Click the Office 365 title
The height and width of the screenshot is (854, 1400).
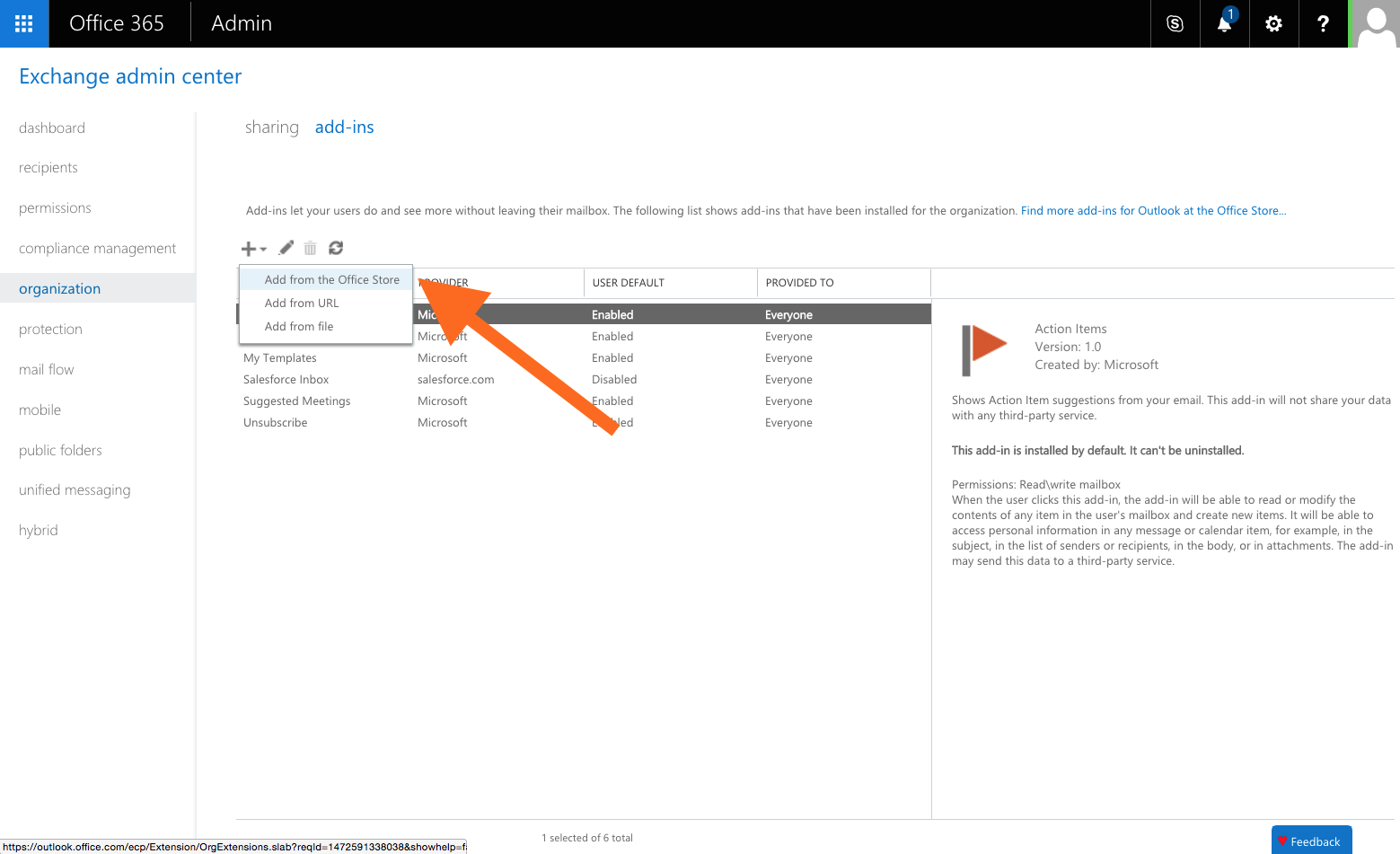coord(117,23)
